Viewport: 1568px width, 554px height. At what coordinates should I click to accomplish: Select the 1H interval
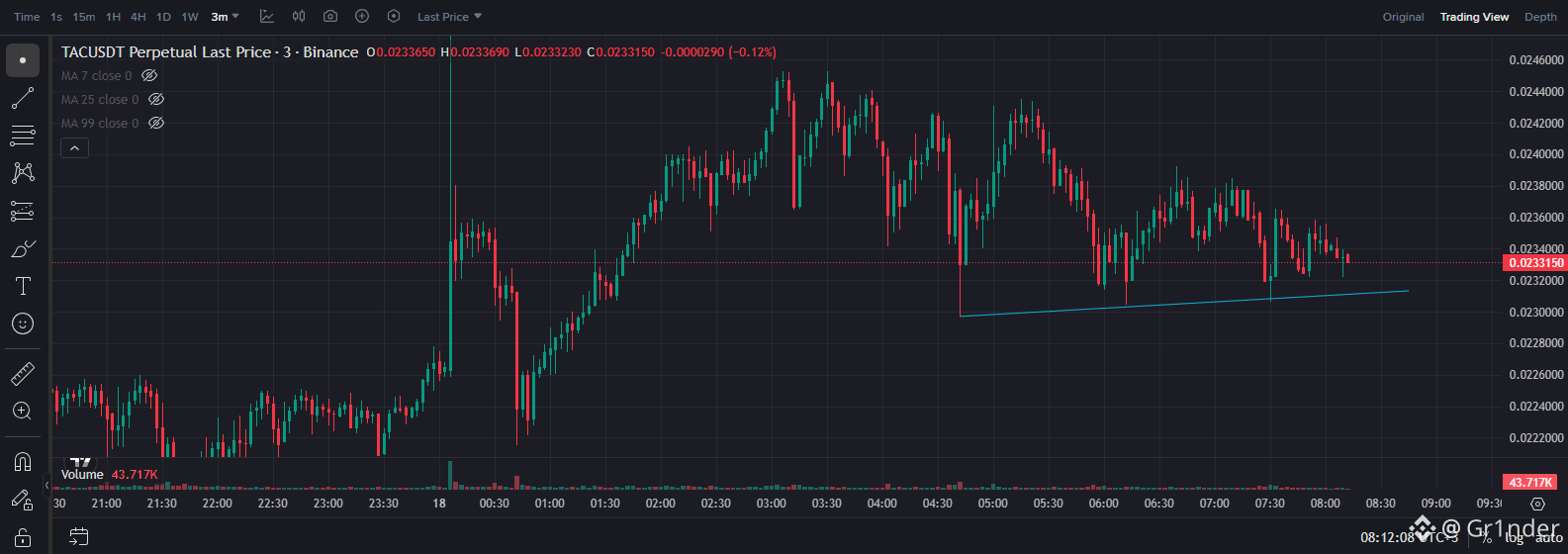tap(113, 17)
